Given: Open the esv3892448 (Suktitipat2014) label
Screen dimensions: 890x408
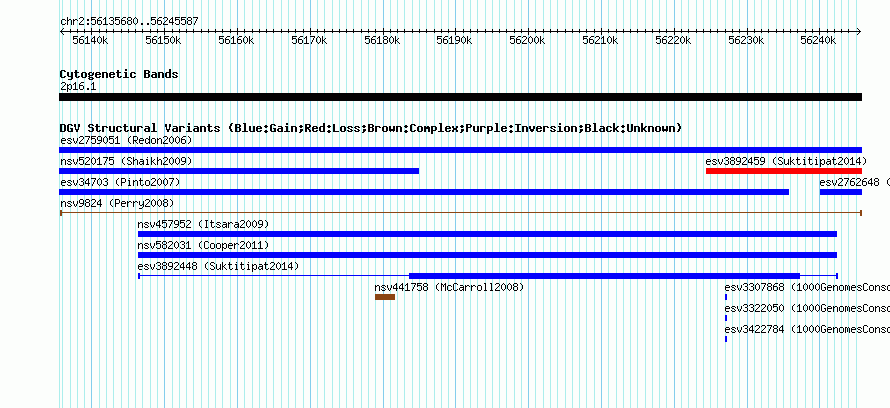Looking at the screenshot, I should pyautogui.click(x=218, y=266).
